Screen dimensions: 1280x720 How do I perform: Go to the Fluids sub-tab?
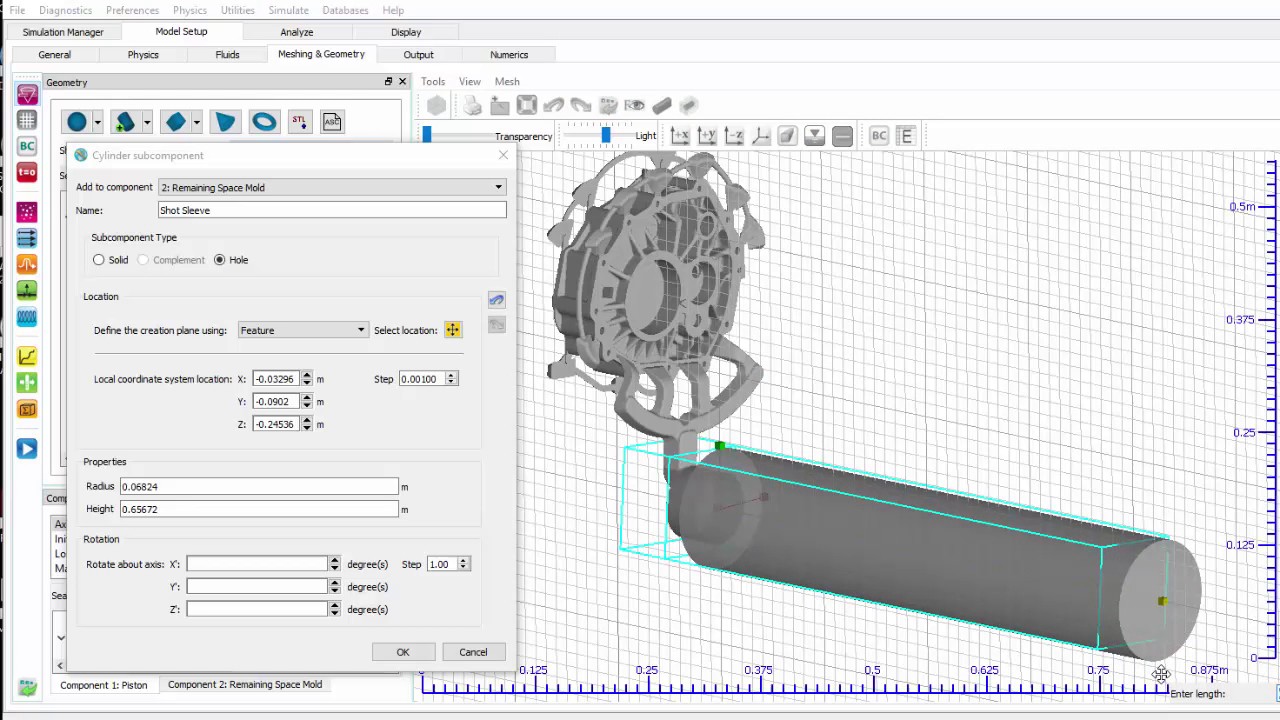(227, 55)
